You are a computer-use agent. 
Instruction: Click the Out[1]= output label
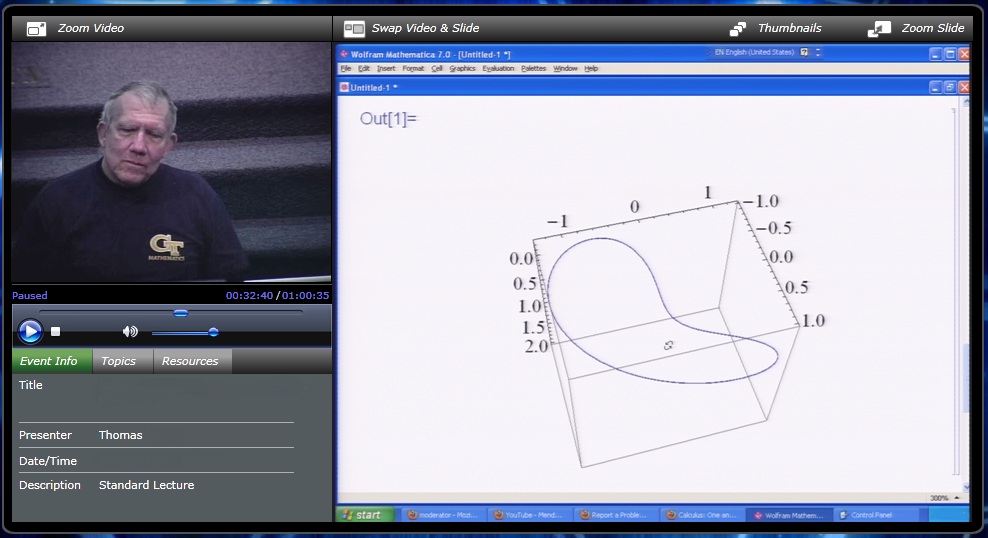388,118
